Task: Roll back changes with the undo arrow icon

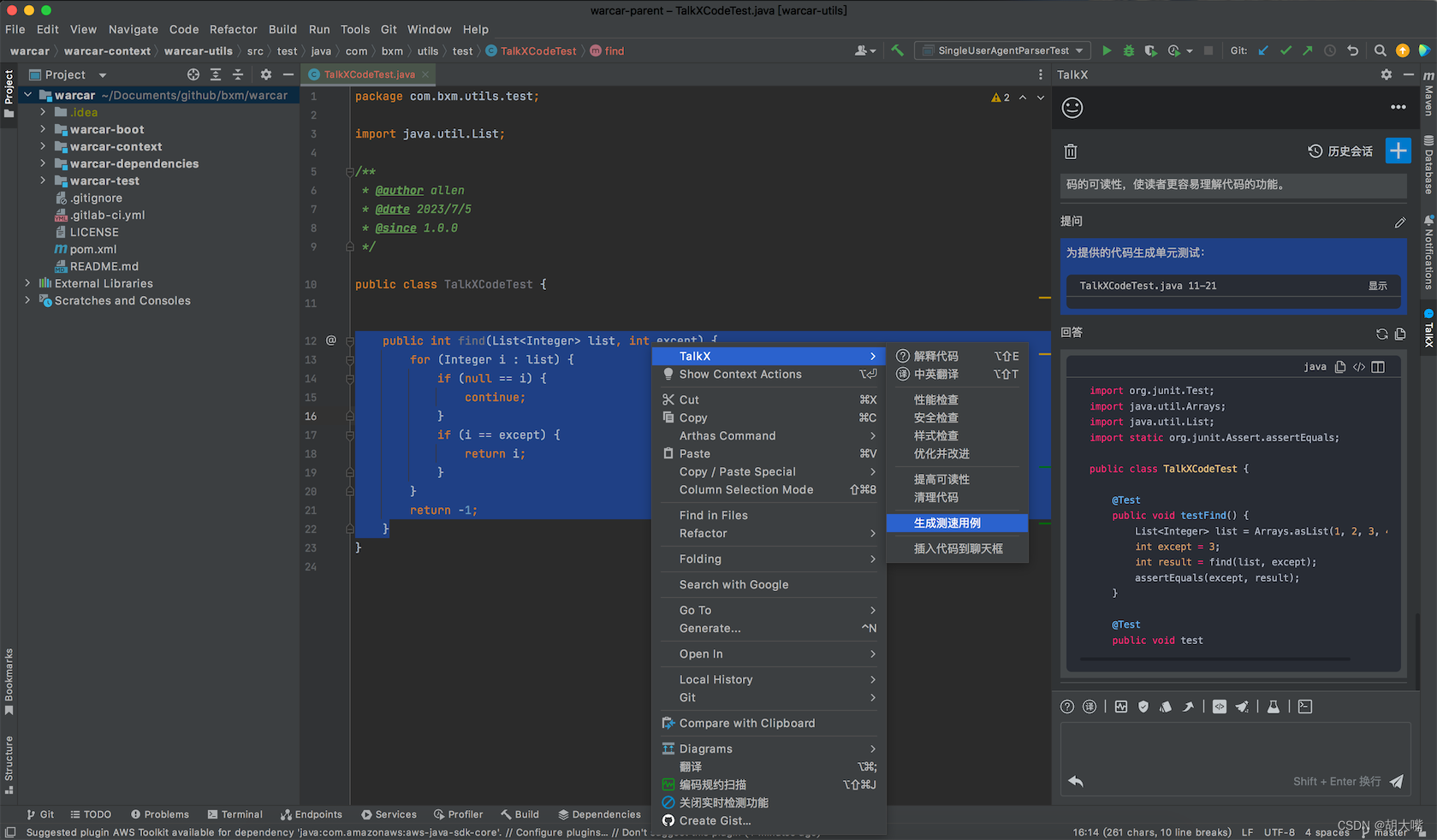Action: 1353,50
